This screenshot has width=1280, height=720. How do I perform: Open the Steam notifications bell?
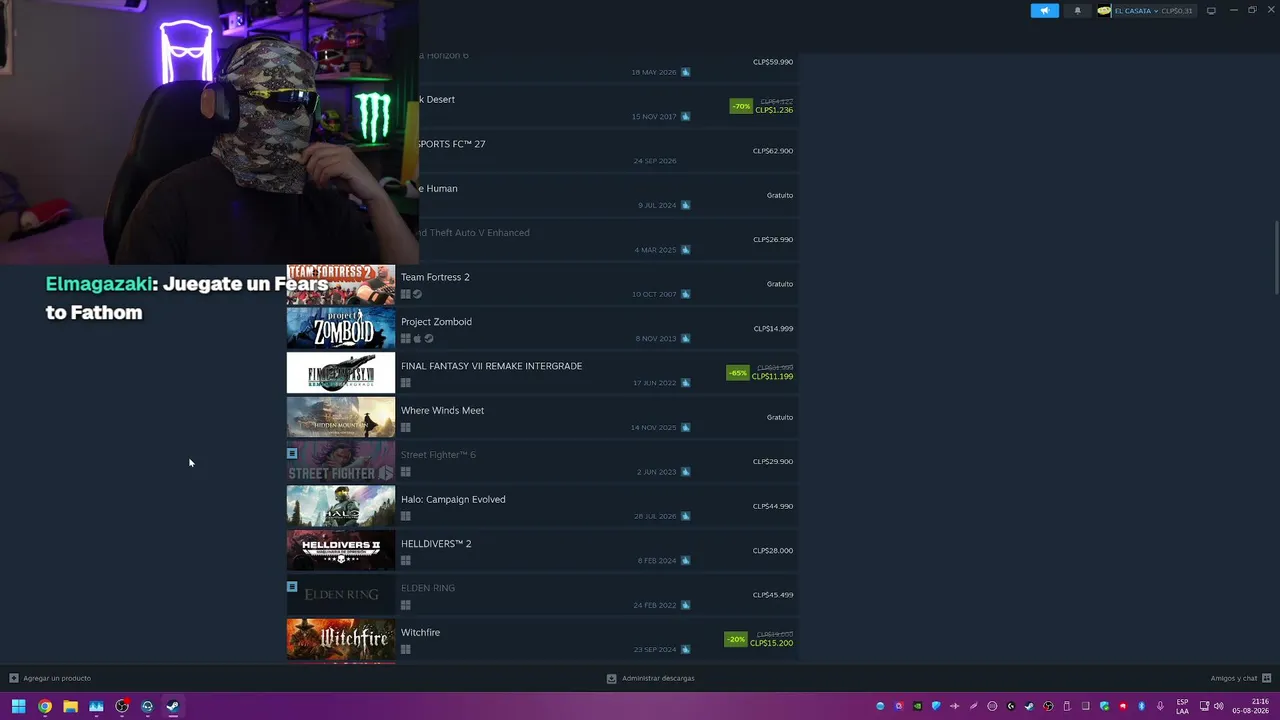click(1077, 11)
